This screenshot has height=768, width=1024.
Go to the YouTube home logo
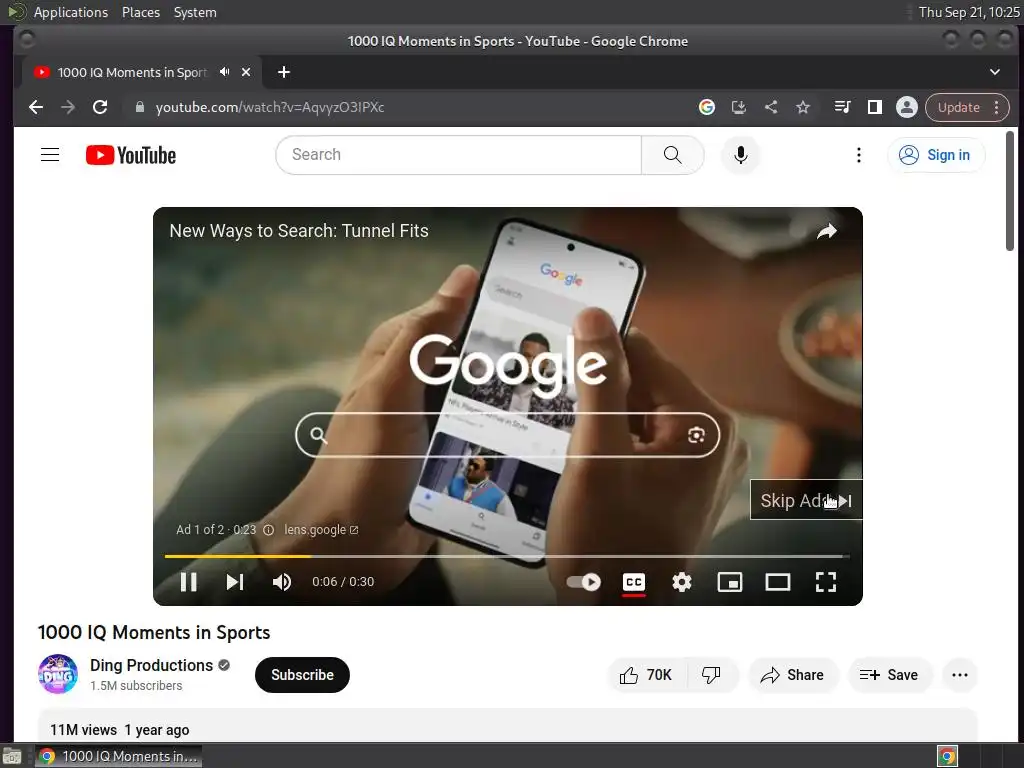(x=131, y=155)
